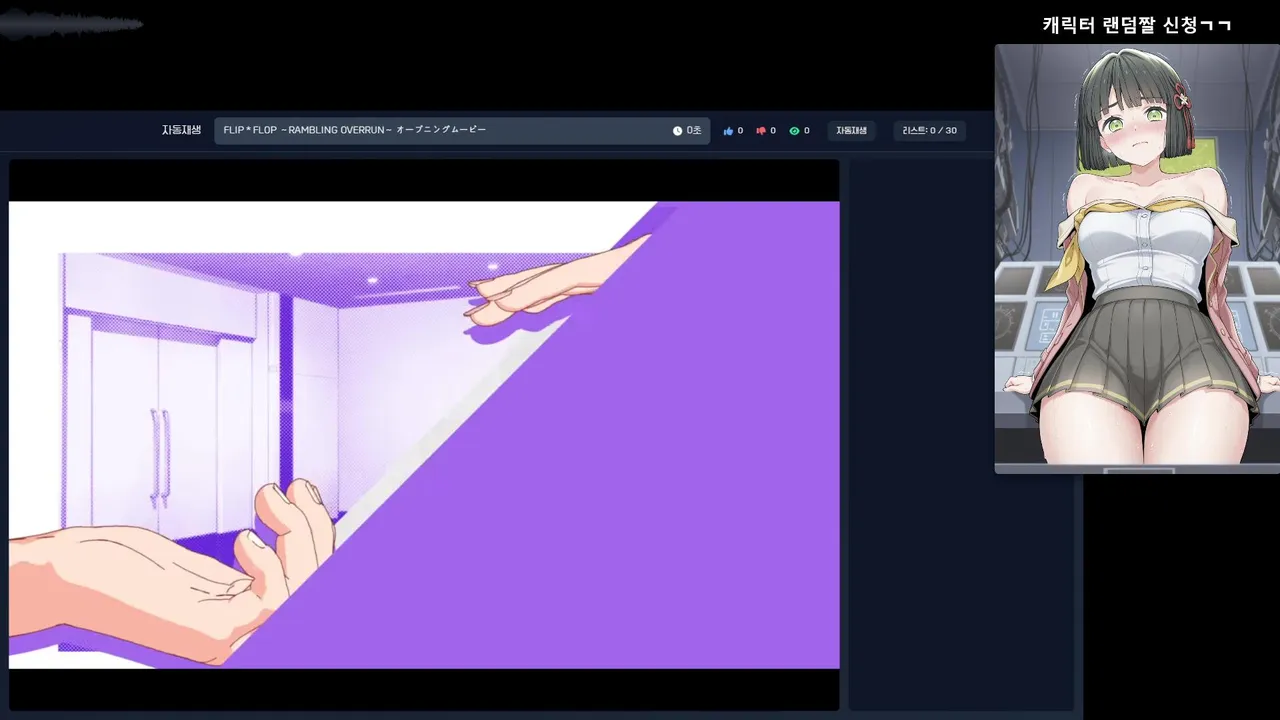Click the opening movie video player
Screen dimensions: 1280x720
(x=424, y=435)
